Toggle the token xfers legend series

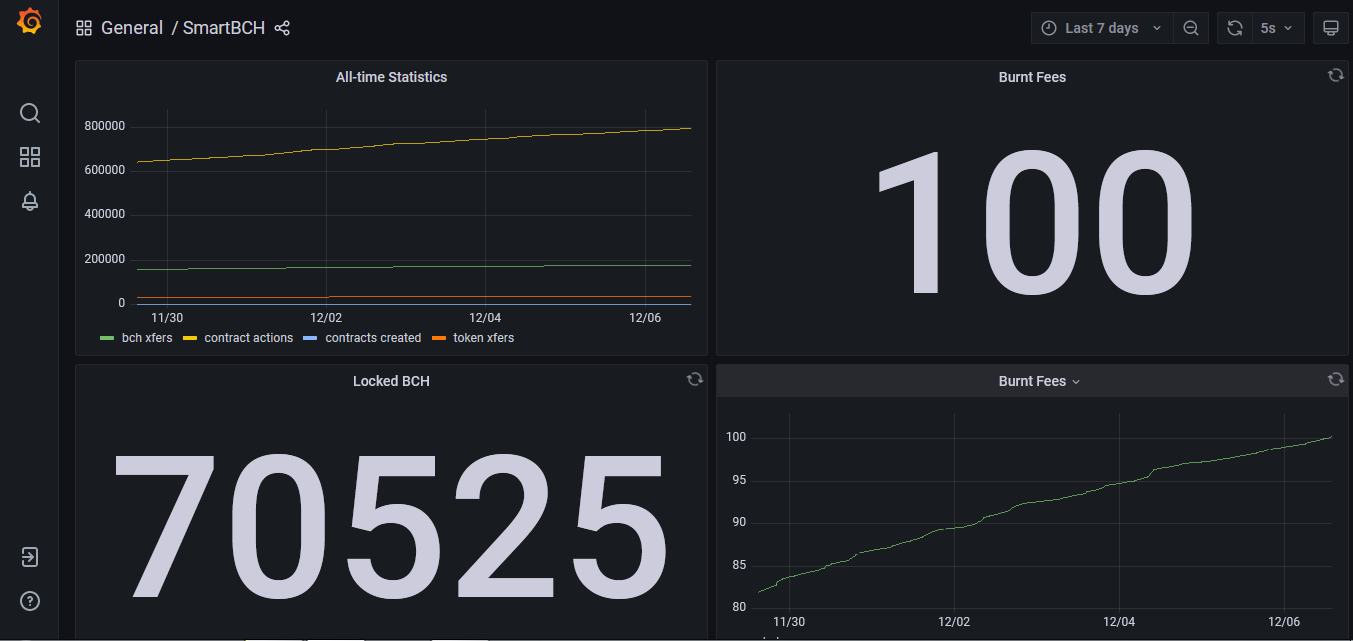coord(473,338)
